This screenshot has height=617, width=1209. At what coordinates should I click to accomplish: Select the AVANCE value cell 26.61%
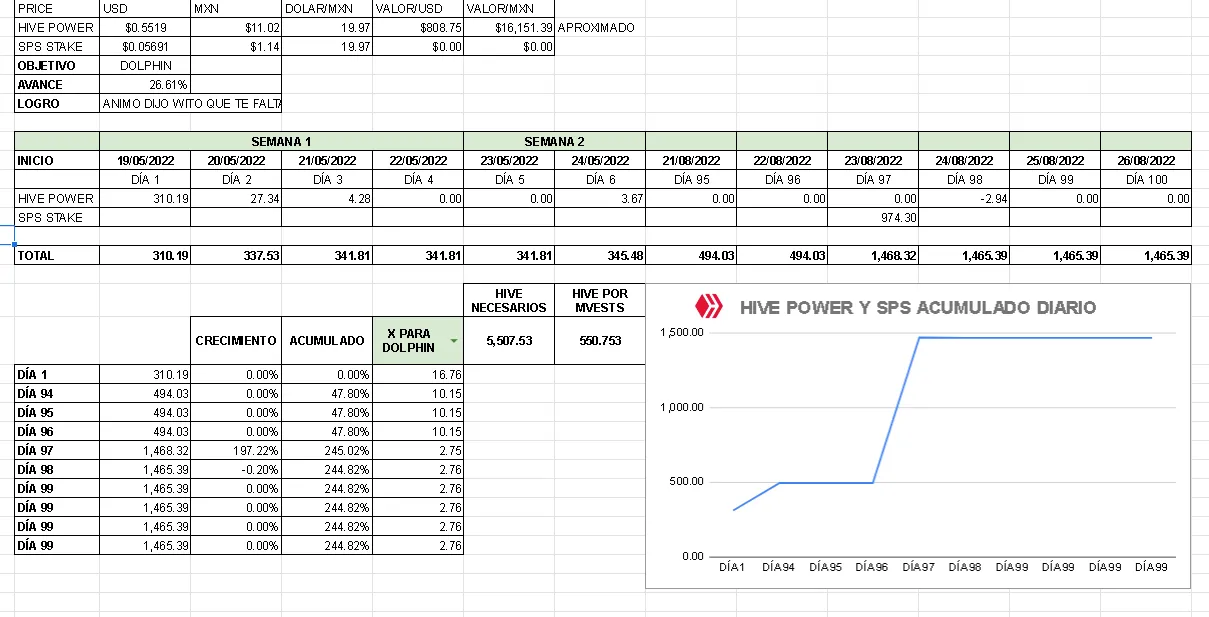click(x=145, y=84)
